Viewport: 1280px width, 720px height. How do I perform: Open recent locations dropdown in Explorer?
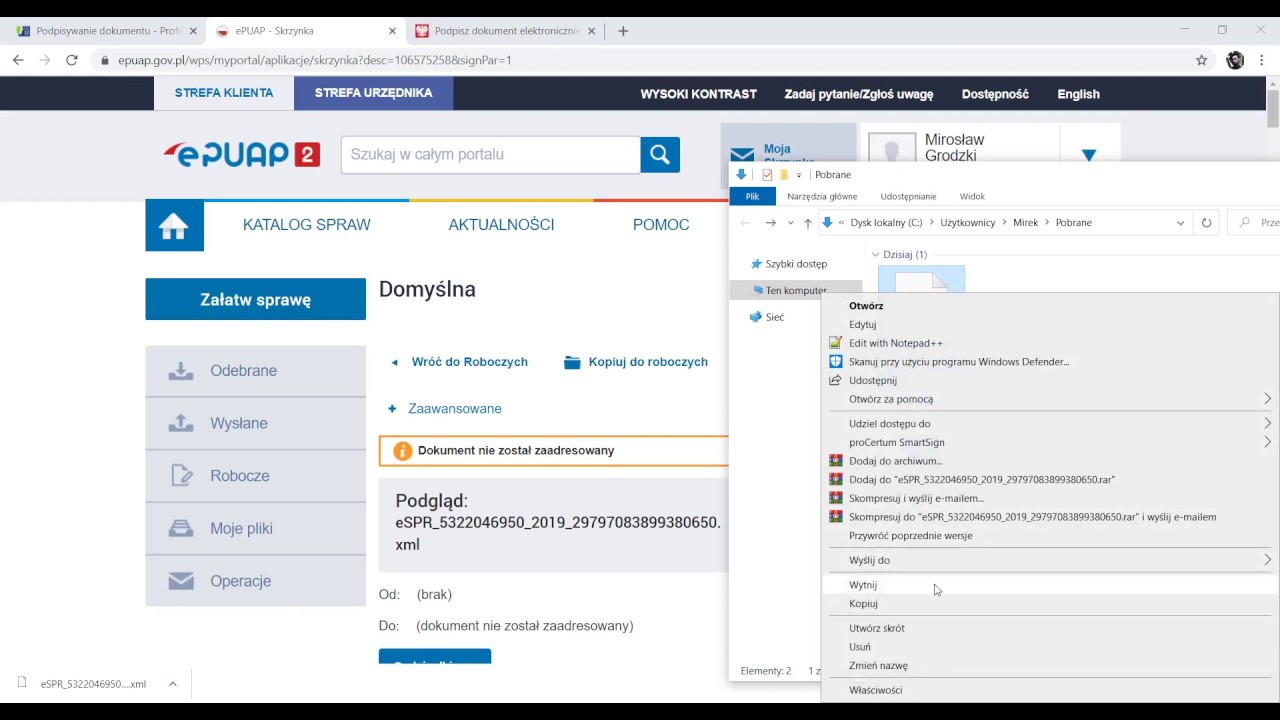tap(790, 223)
